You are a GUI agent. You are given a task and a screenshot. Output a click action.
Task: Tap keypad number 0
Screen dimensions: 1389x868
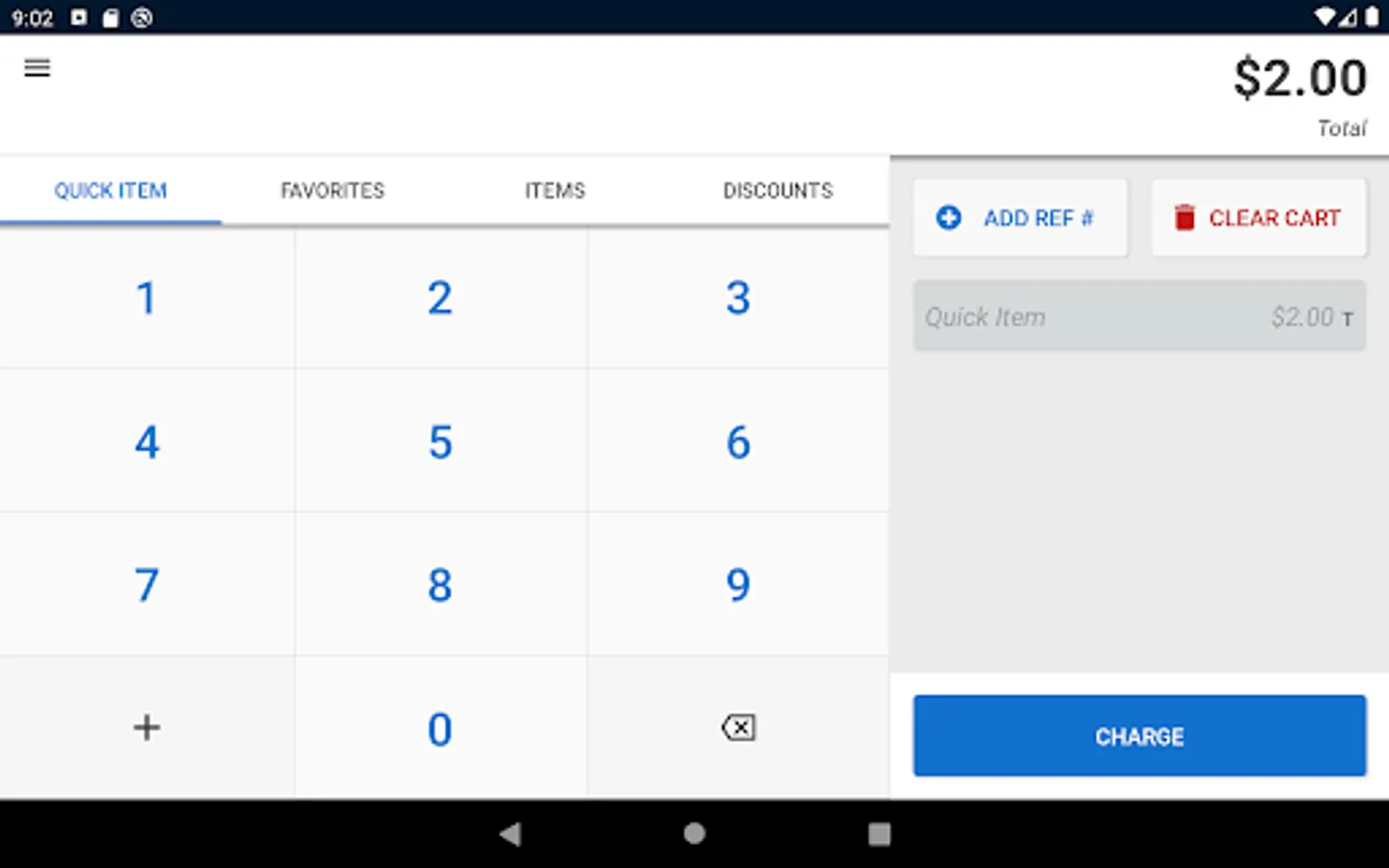coord(440,728)
